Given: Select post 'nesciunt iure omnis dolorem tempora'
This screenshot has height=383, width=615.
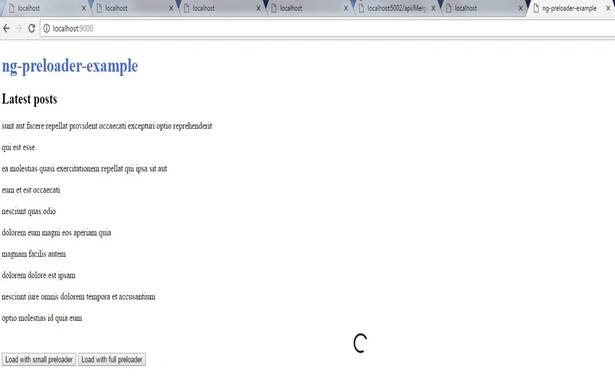Looking at the screenshot, I should click(x=78, y=297).
